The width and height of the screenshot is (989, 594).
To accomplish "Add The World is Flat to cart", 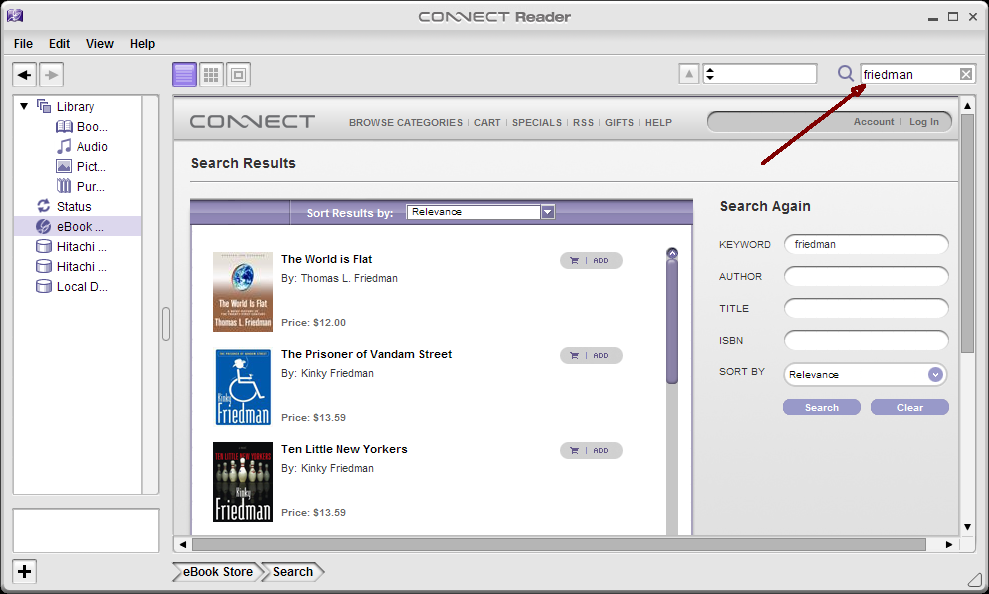I will (591, 260).
